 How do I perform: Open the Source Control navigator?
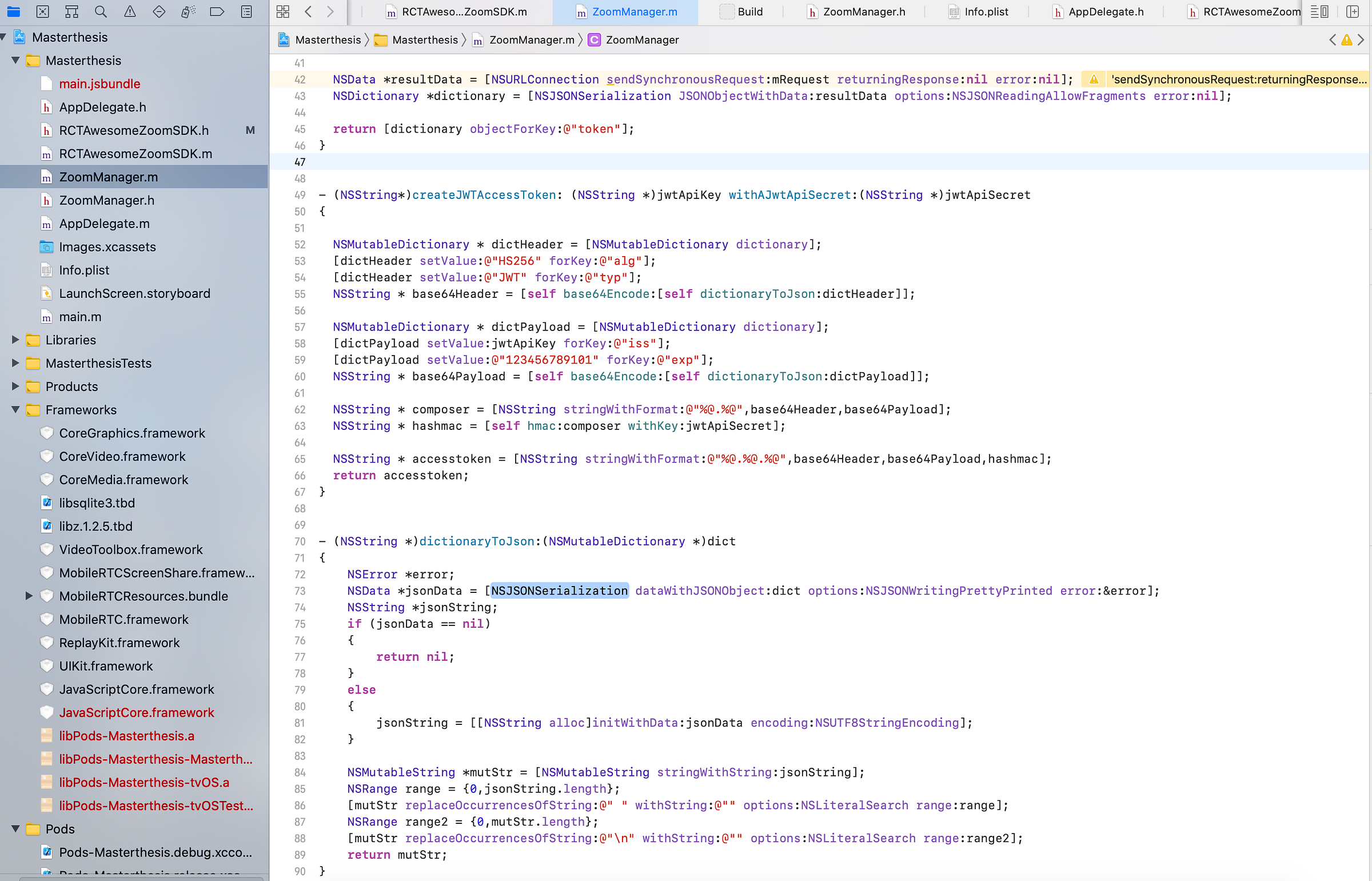point(42,11)
